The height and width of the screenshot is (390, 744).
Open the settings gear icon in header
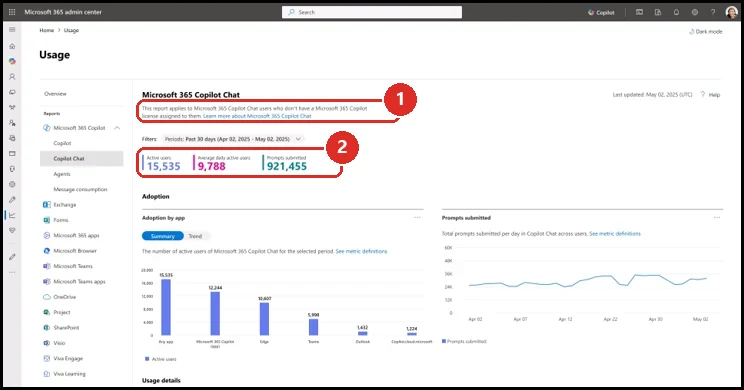(x=695, y=12)
